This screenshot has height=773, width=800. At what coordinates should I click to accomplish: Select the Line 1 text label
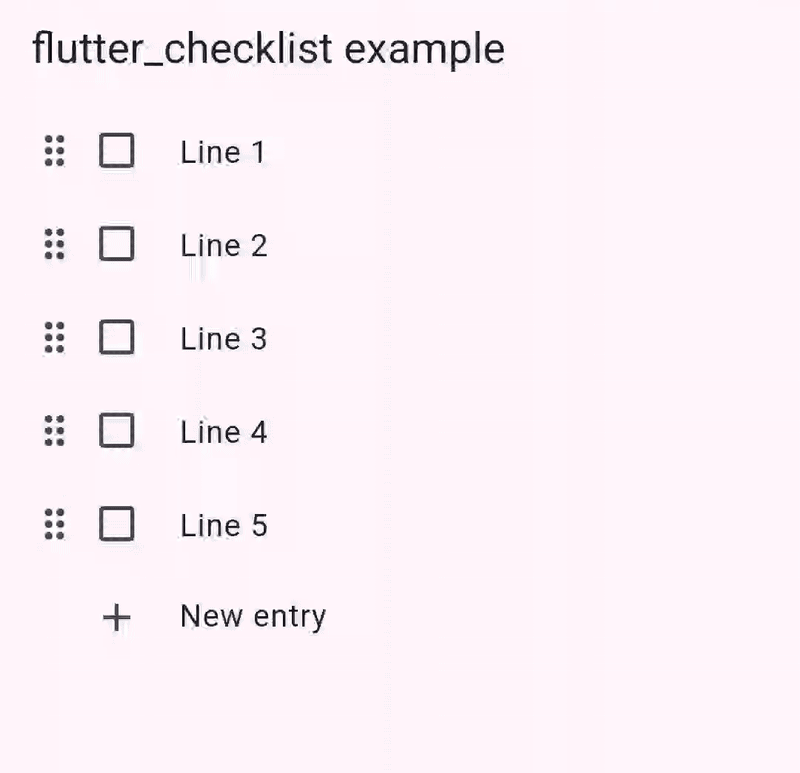click(223, 152)
